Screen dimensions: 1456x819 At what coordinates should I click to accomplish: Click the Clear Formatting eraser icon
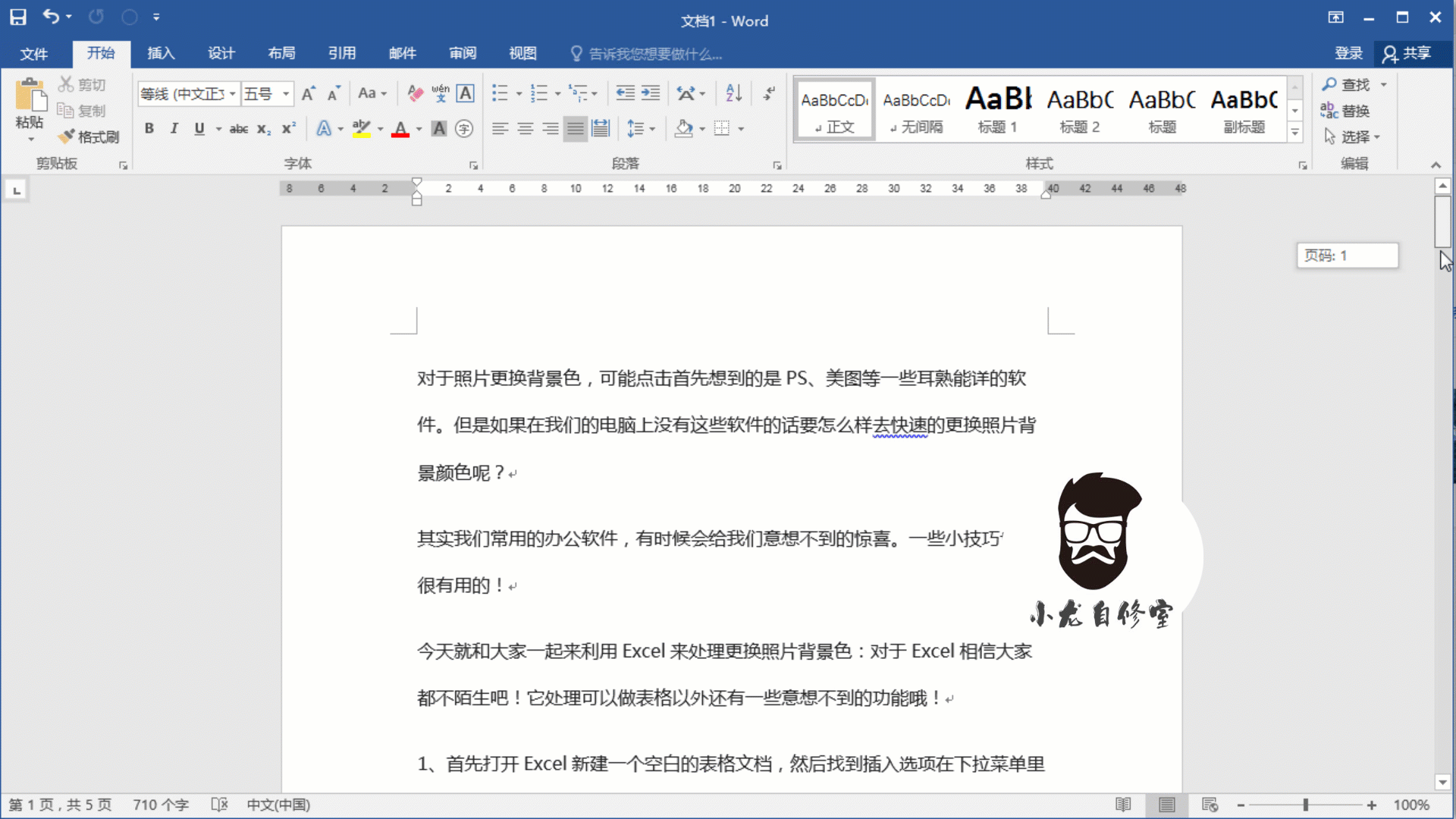pyautogui.click(x=415, y=93)
